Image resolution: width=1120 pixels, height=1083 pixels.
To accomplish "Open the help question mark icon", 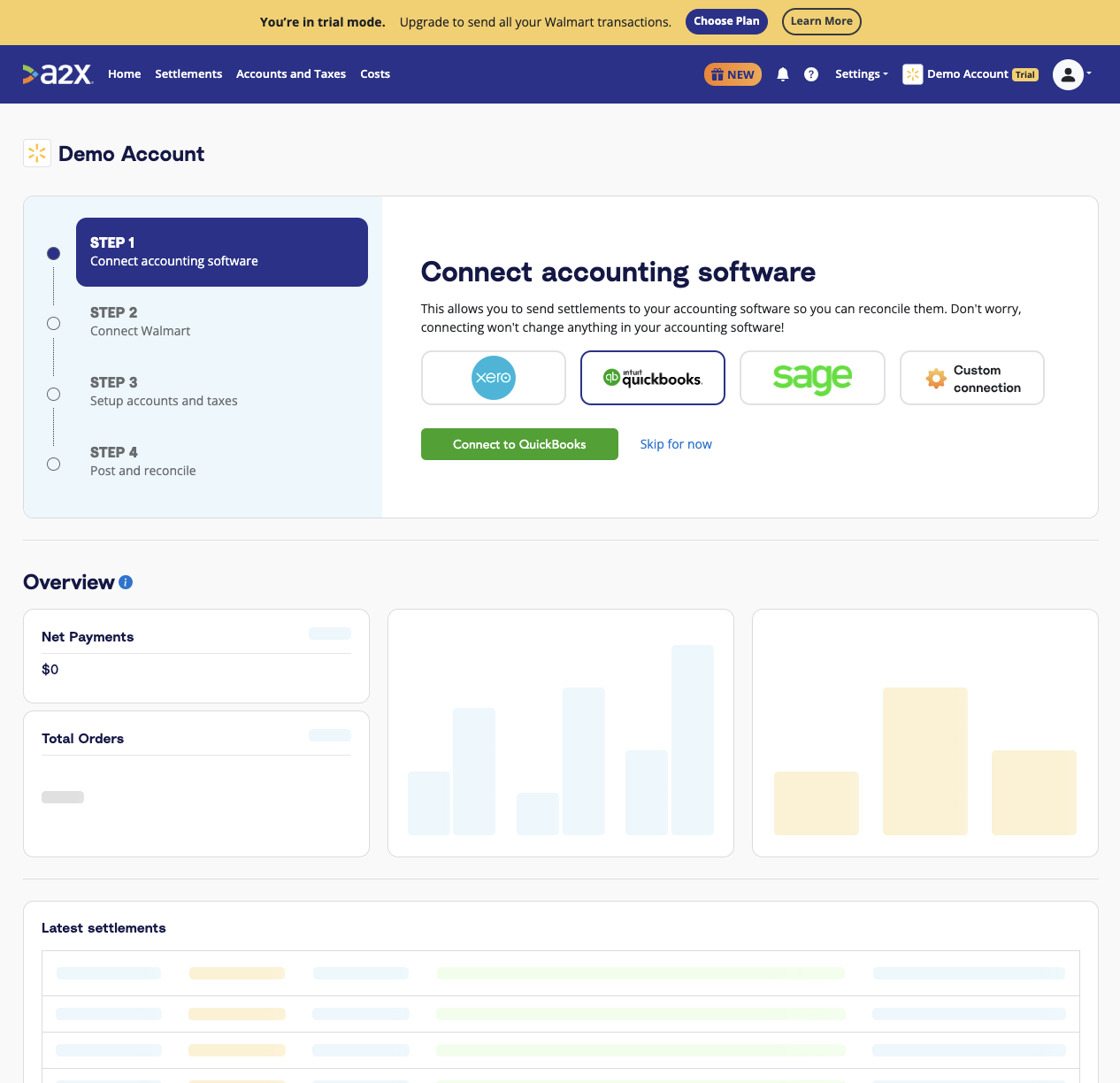I will pos(811,74).
